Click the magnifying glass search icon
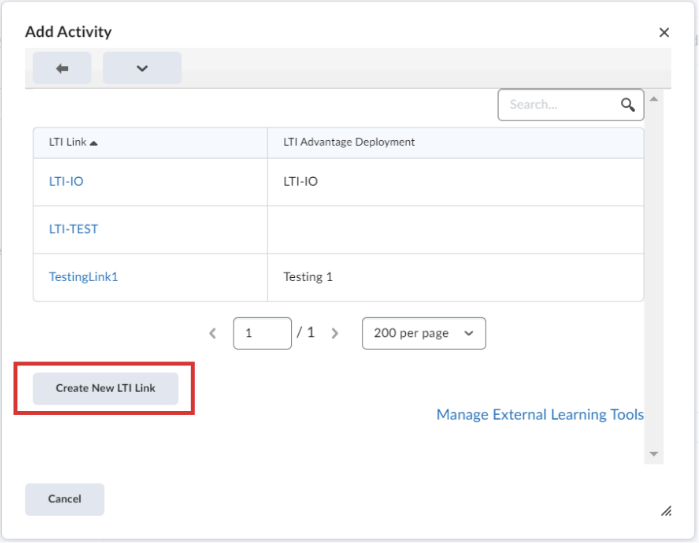This screenshot has height=543, width=699. [628, 105]
